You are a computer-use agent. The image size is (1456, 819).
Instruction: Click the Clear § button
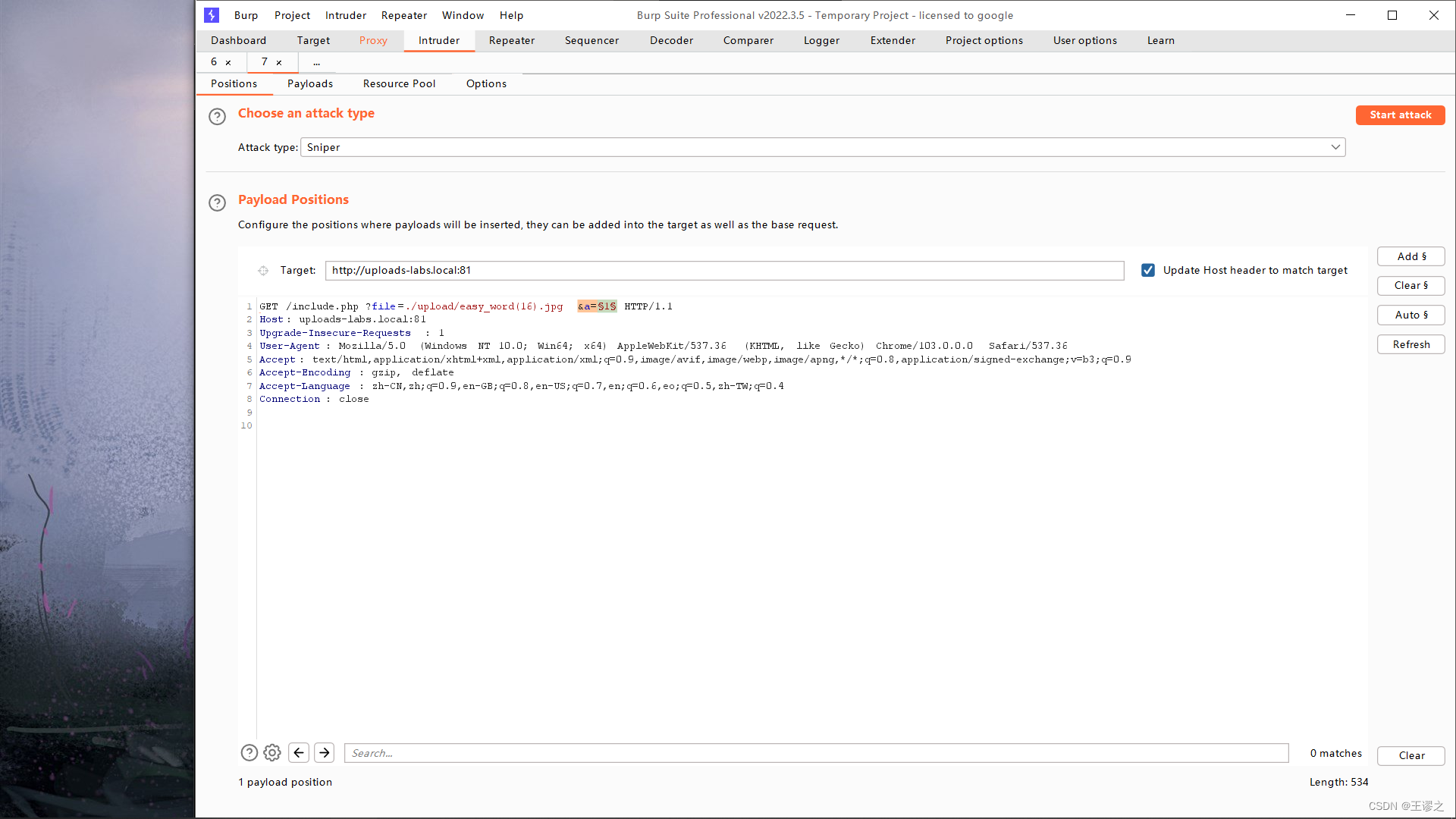tap(1411, 285)
